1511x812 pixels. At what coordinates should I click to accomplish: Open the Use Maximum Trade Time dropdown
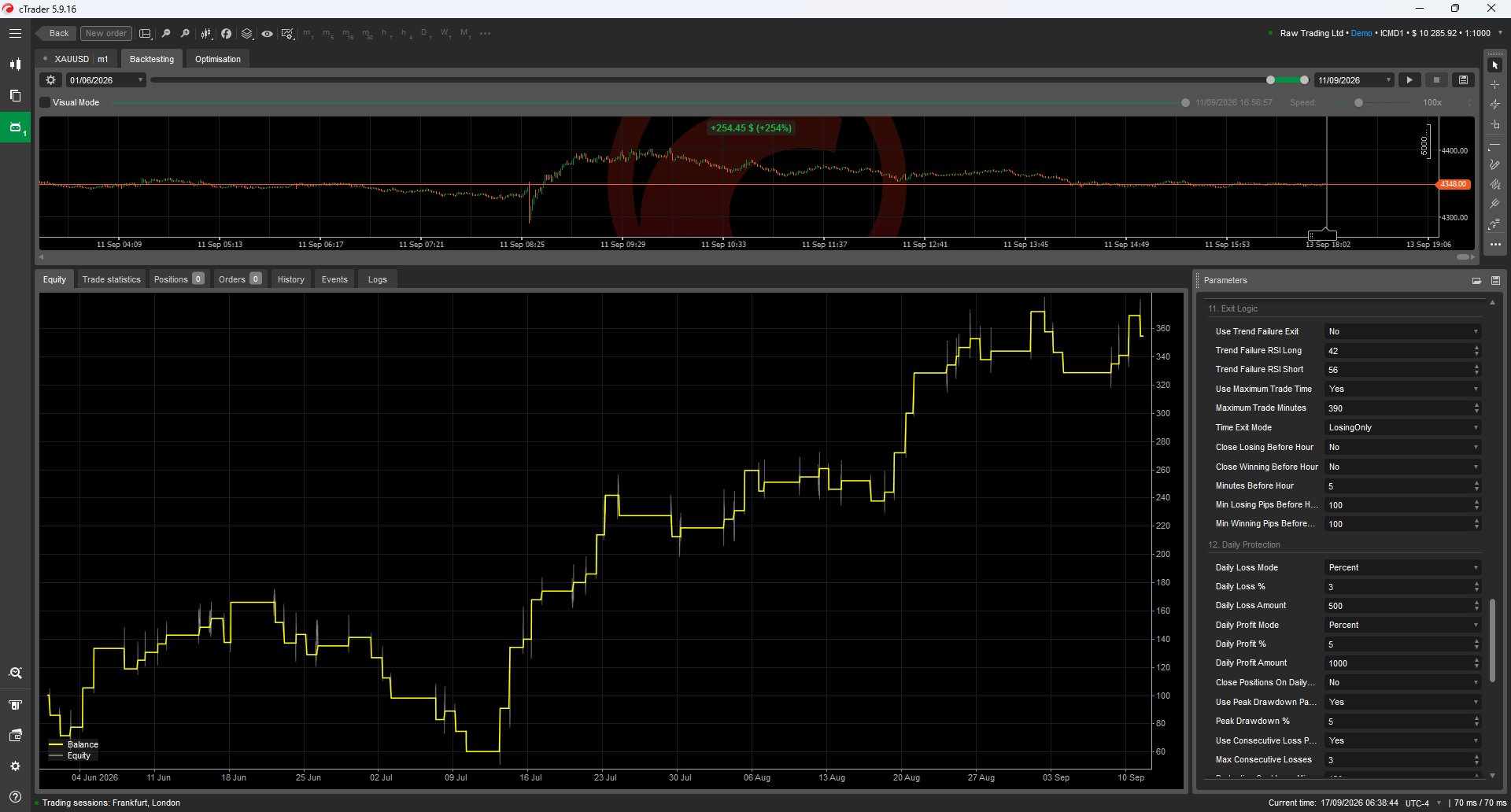point(1403,389)
